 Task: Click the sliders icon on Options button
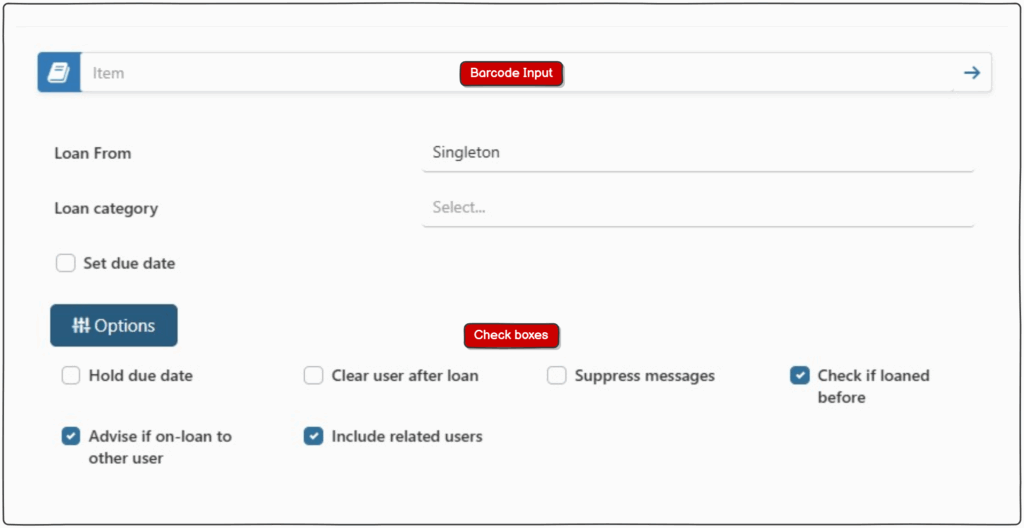pos(81,326)
